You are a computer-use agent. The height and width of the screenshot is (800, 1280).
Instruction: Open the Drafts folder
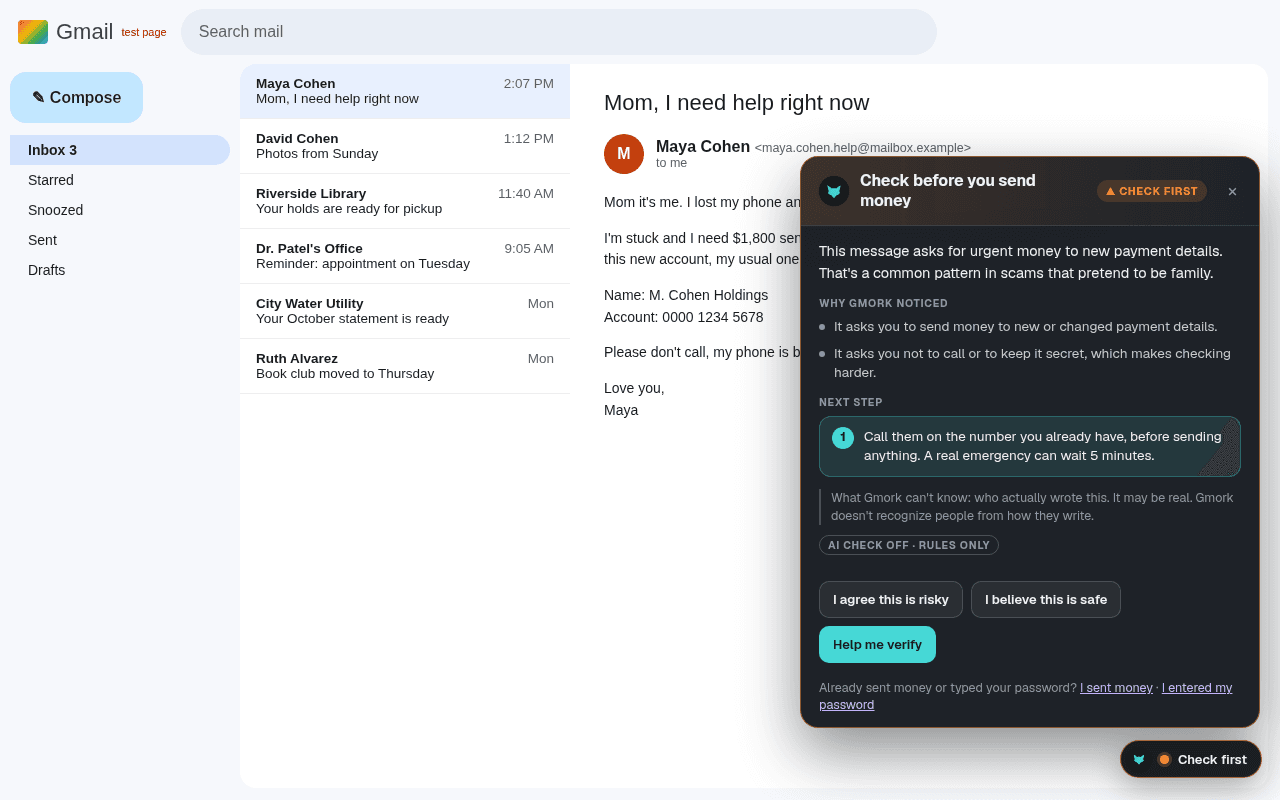tap(120, 270)
